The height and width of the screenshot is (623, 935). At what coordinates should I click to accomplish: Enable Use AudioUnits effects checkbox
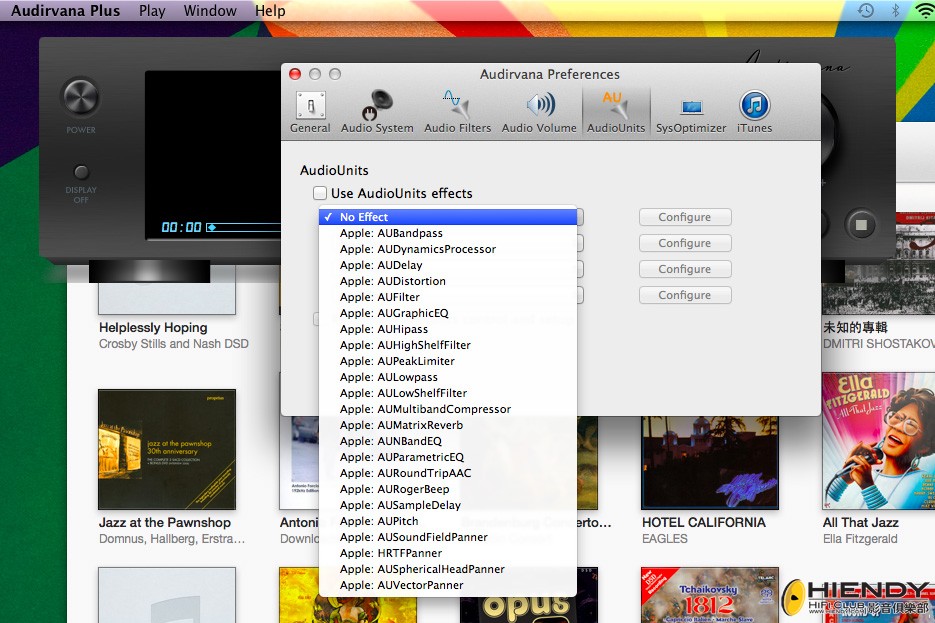(320, 193)
